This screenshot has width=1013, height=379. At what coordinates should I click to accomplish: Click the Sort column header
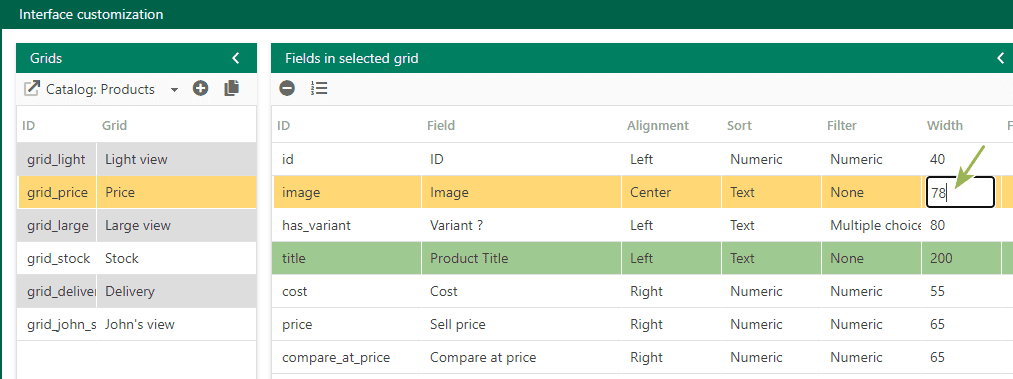click(x=739, y=125)
